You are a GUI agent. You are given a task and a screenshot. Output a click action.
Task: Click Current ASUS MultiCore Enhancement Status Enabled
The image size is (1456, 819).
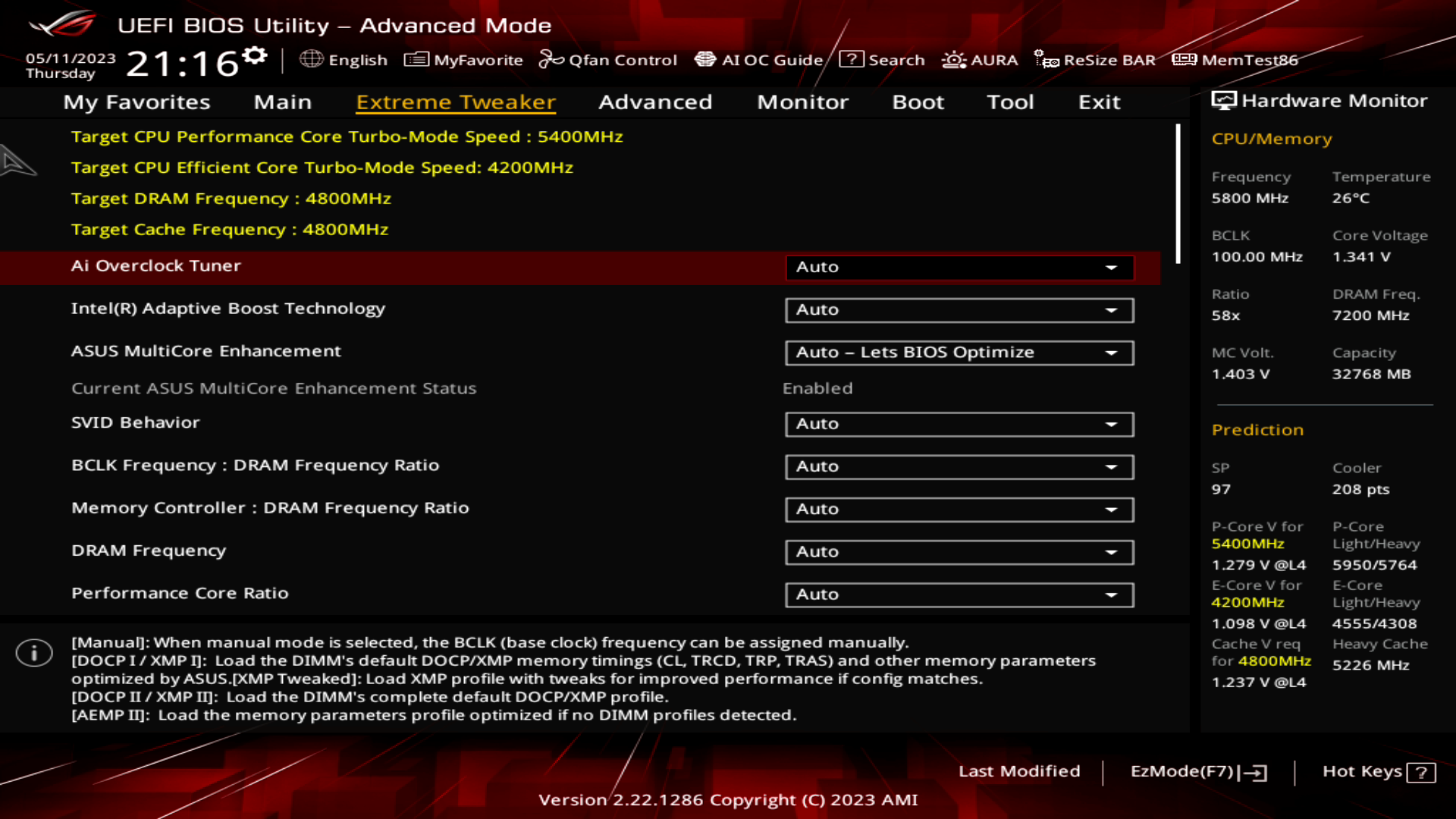817,388
